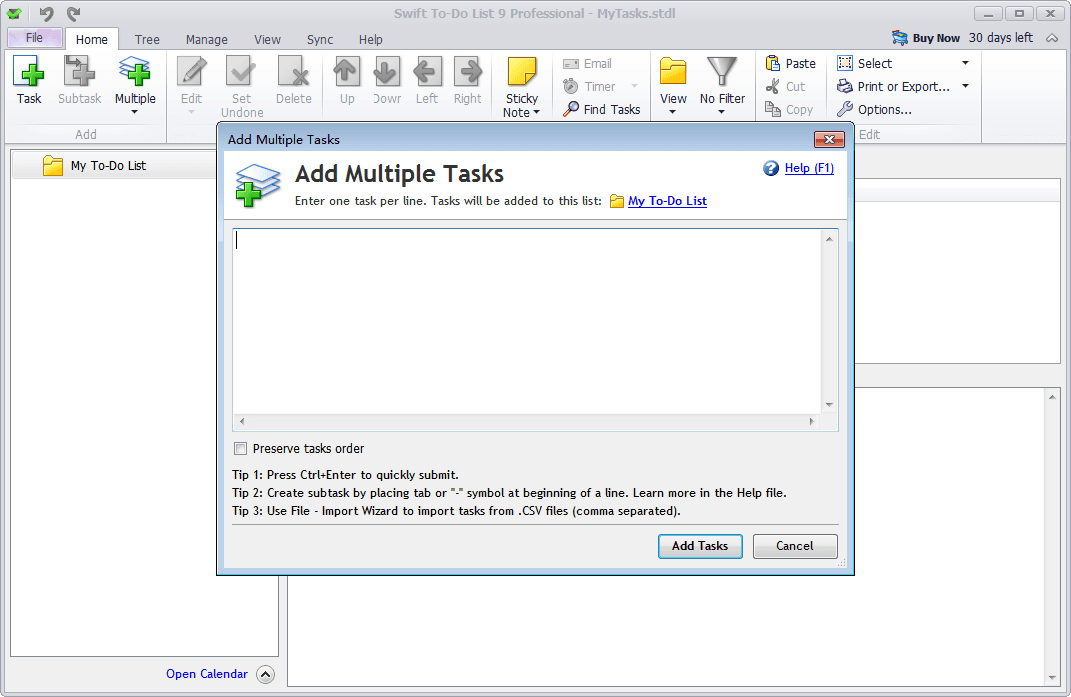Expand the Multiple button dropdown arrow

pos(135,112)
